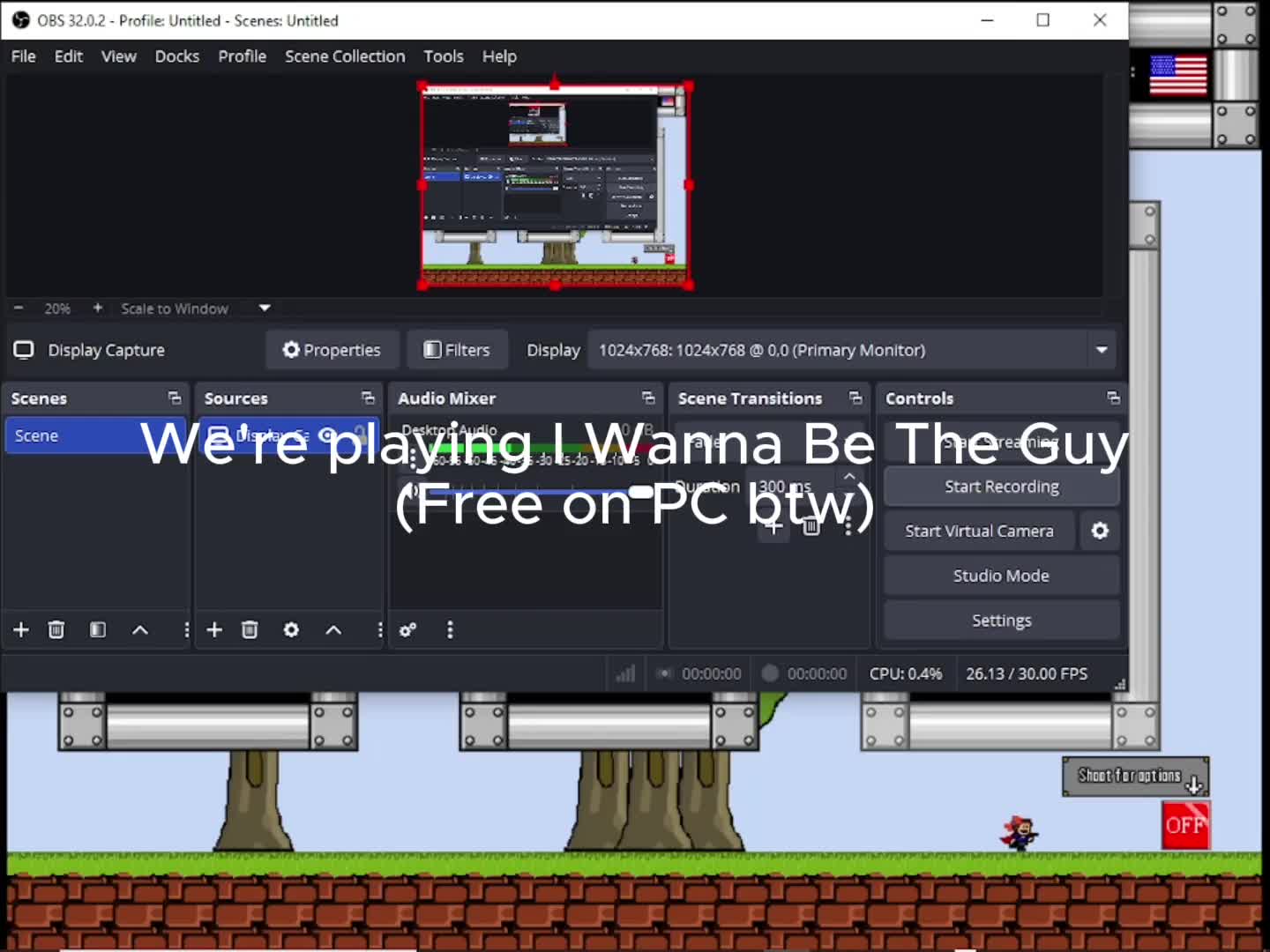The image size is (1270, 952).
Task: Remove scene transition with trash icon
Action: coord(811,527)
